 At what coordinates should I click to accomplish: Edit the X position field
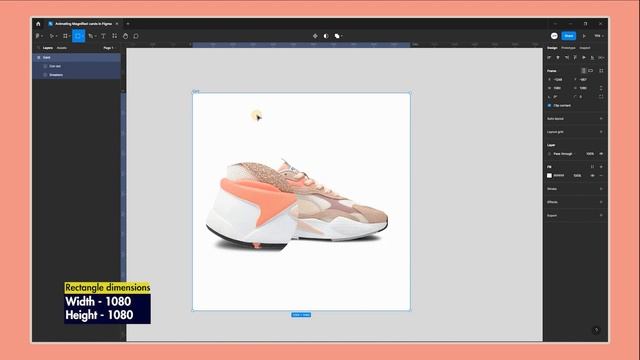[x=558, y=80]
